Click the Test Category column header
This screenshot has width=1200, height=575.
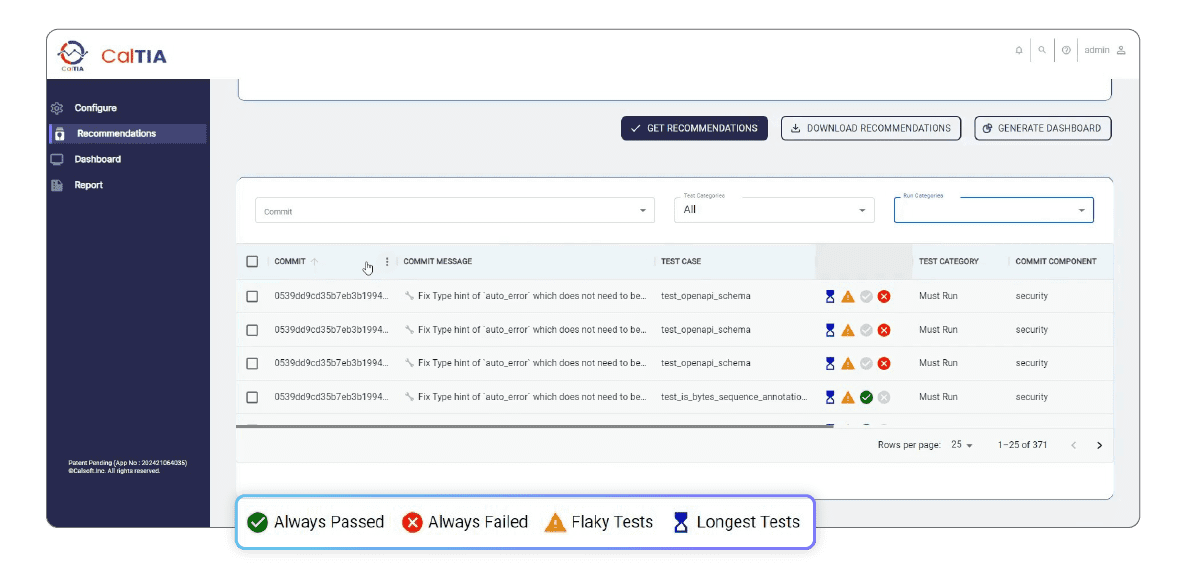(x=949, y=262)
